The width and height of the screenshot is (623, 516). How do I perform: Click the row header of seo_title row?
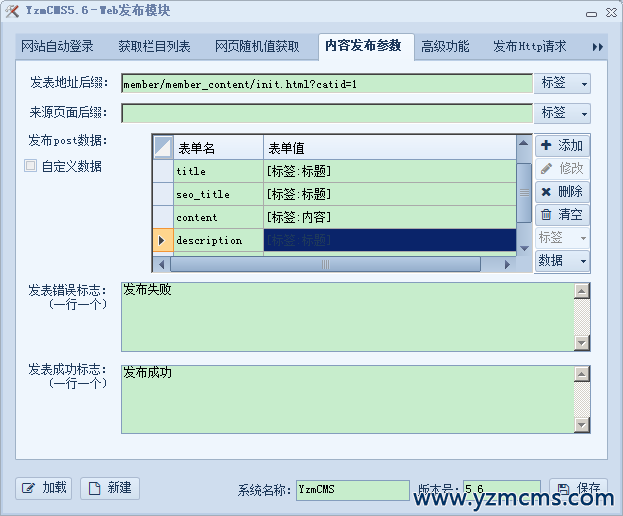tap(163, 194)
